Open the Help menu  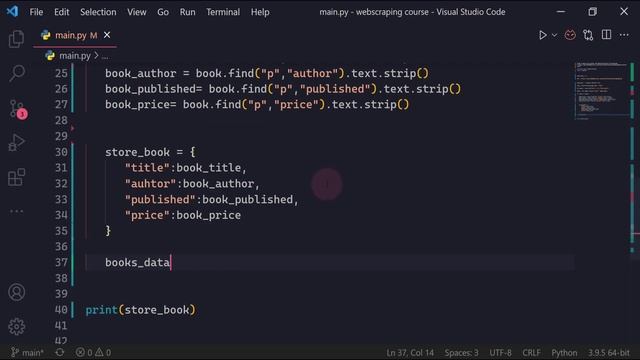click(x=260, y=12)
